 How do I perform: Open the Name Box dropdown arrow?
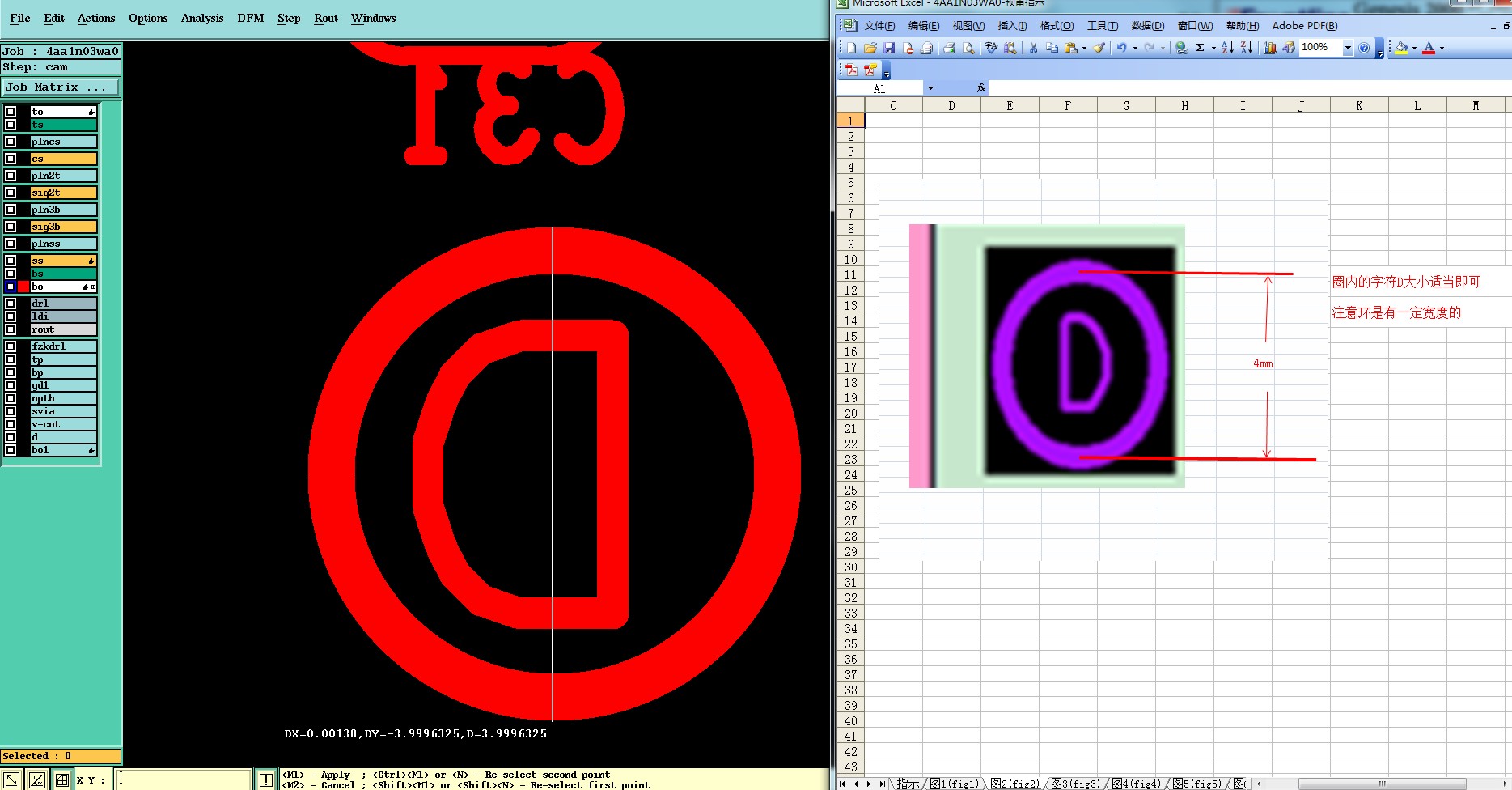coord(930,88)
